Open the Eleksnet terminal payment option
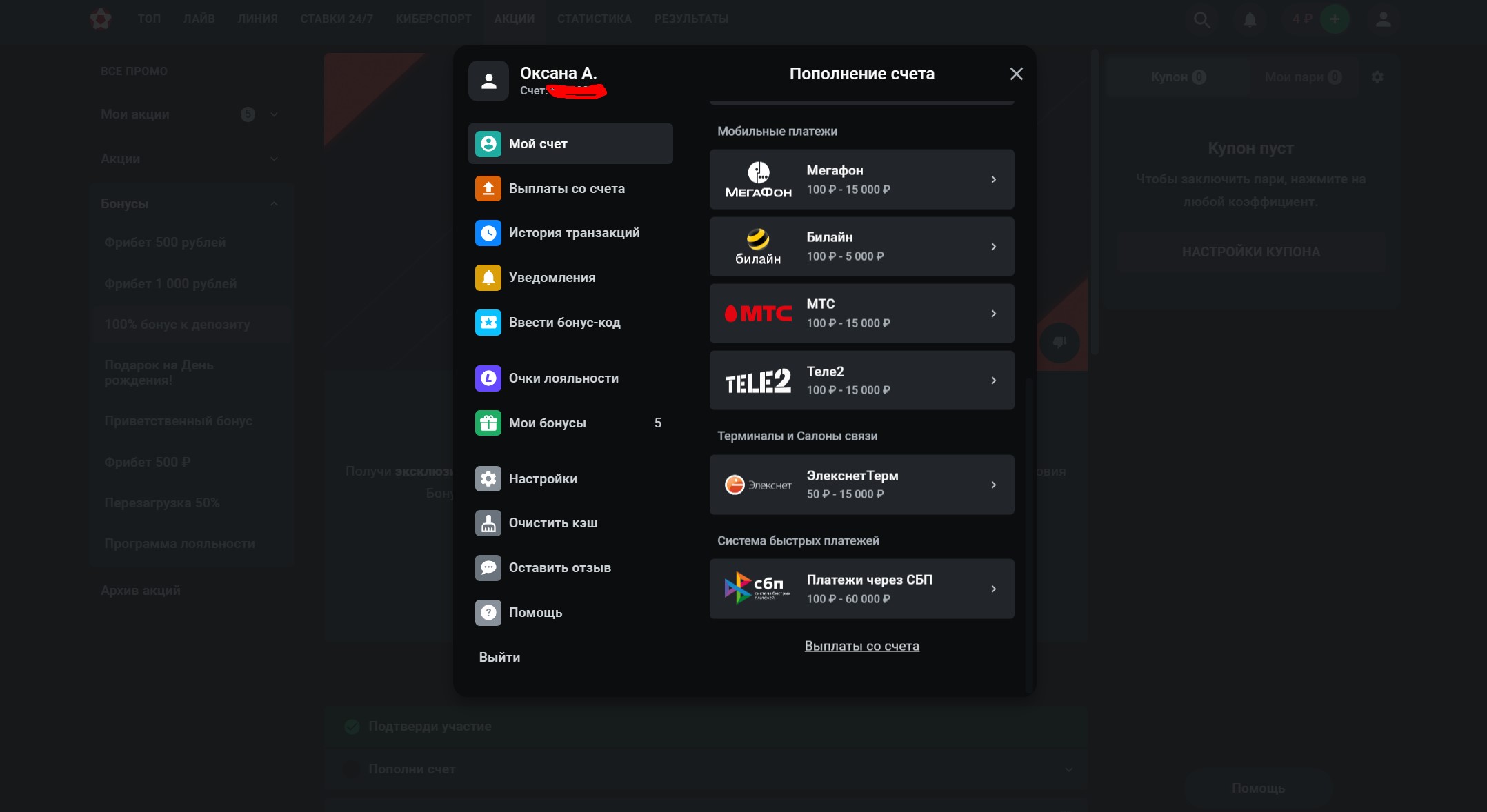The image size is (1487, 812). point(861,485)
